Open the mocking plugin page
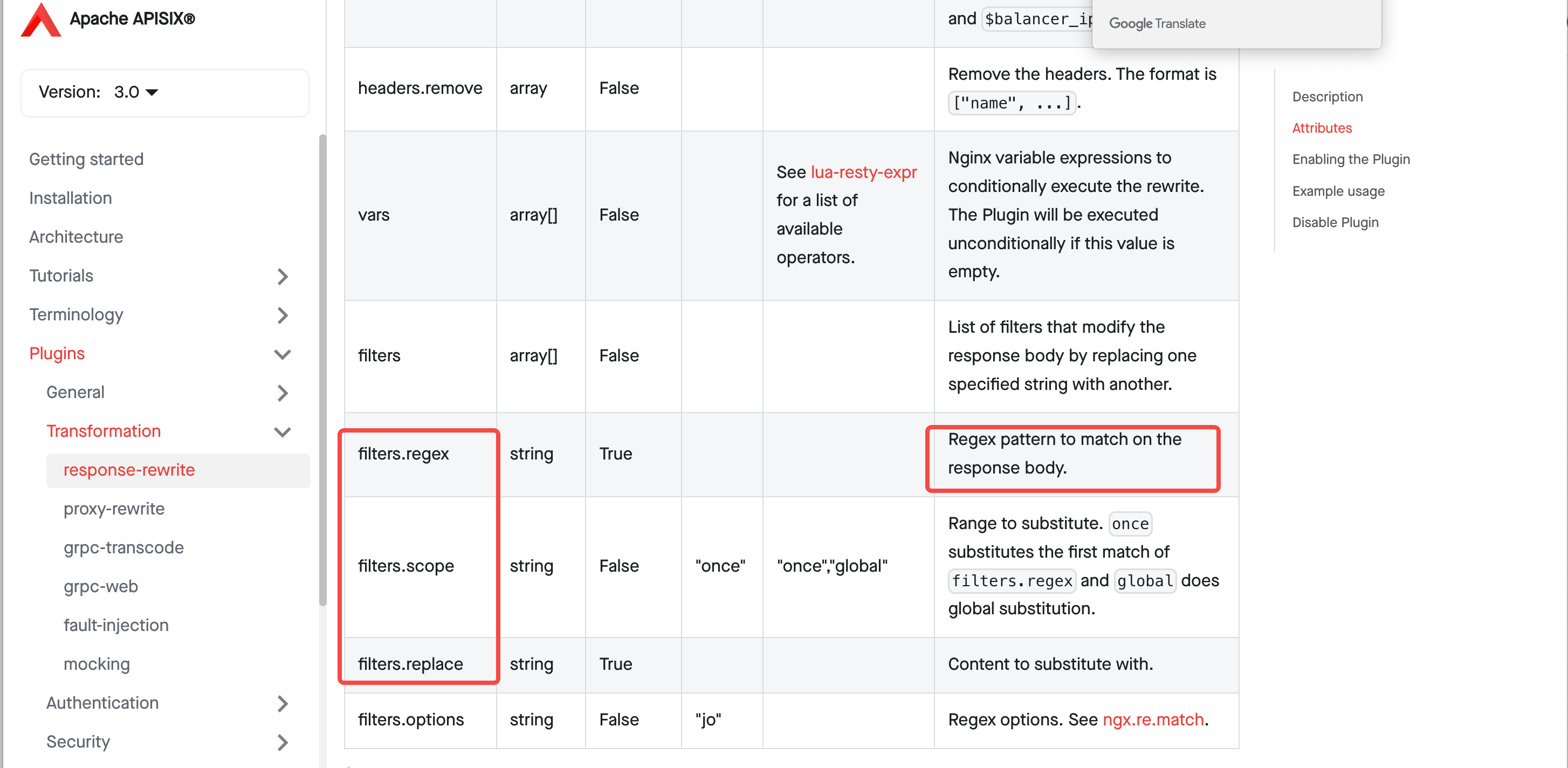This screenshot has width=1568, height=768. click(97, 664)
